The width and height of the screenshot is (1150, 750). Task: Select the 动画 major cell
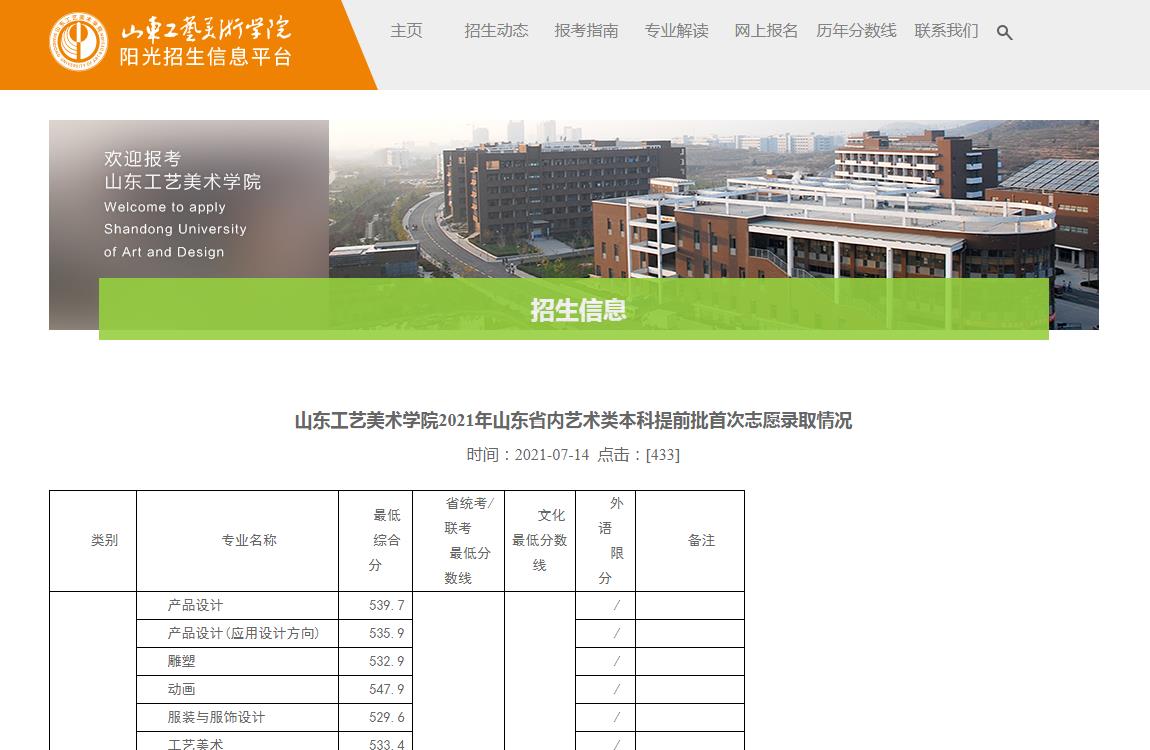point(238,689)
